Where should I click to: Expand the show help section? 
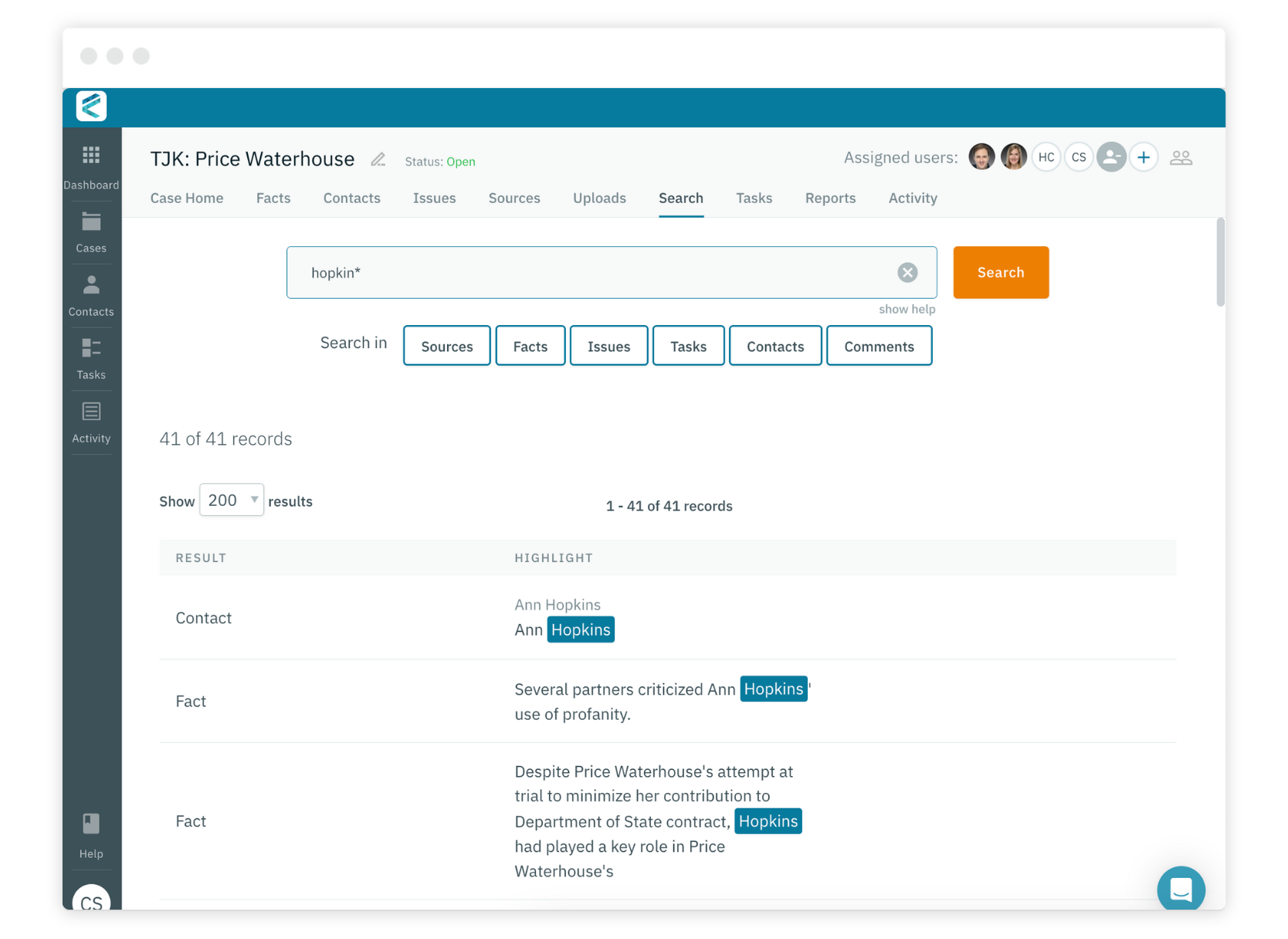(x=907, y=309)
